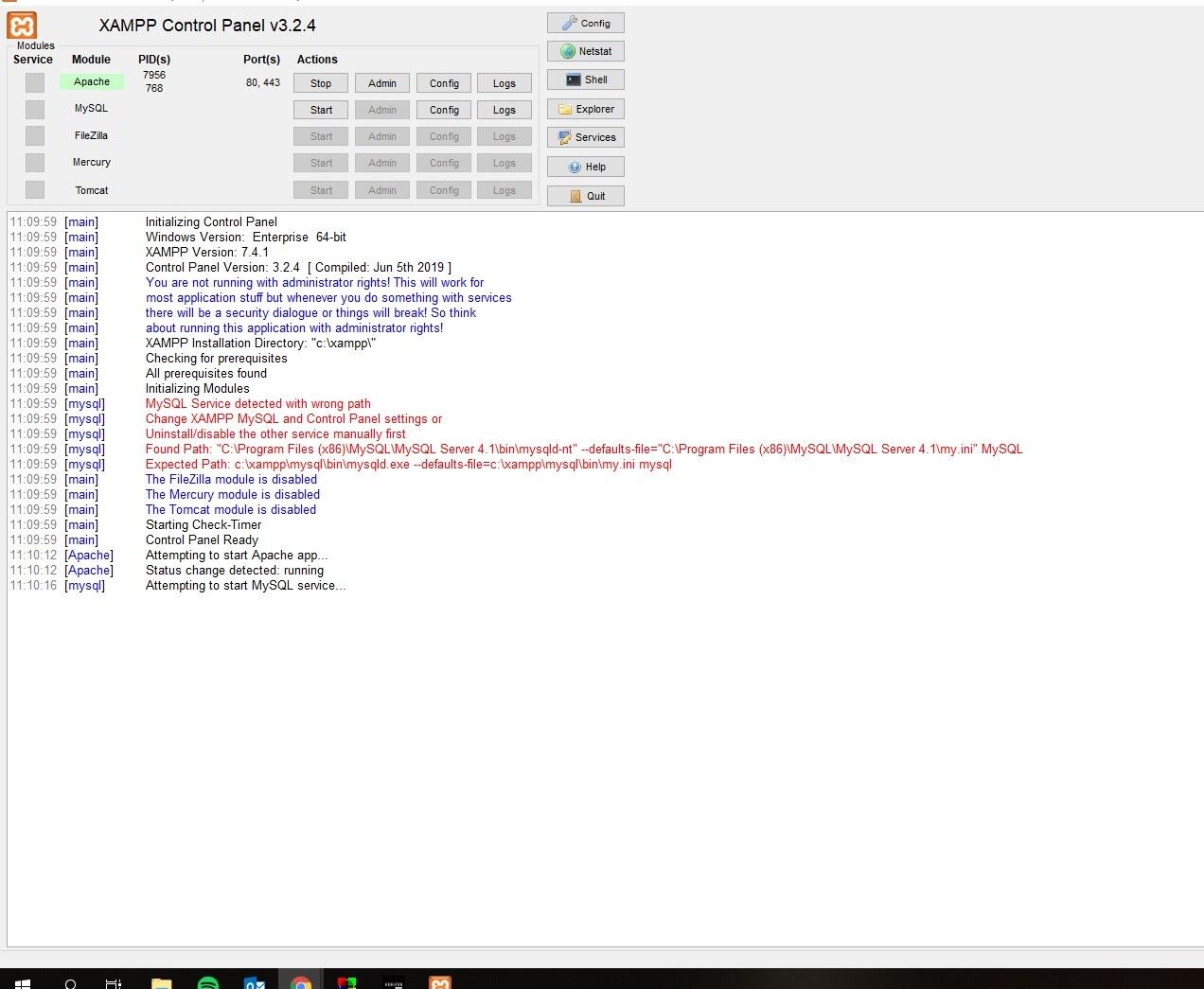Click the XAMPP taskbar icon
The height and width of the screenshot is (989, 1204).
coord(440,983)
